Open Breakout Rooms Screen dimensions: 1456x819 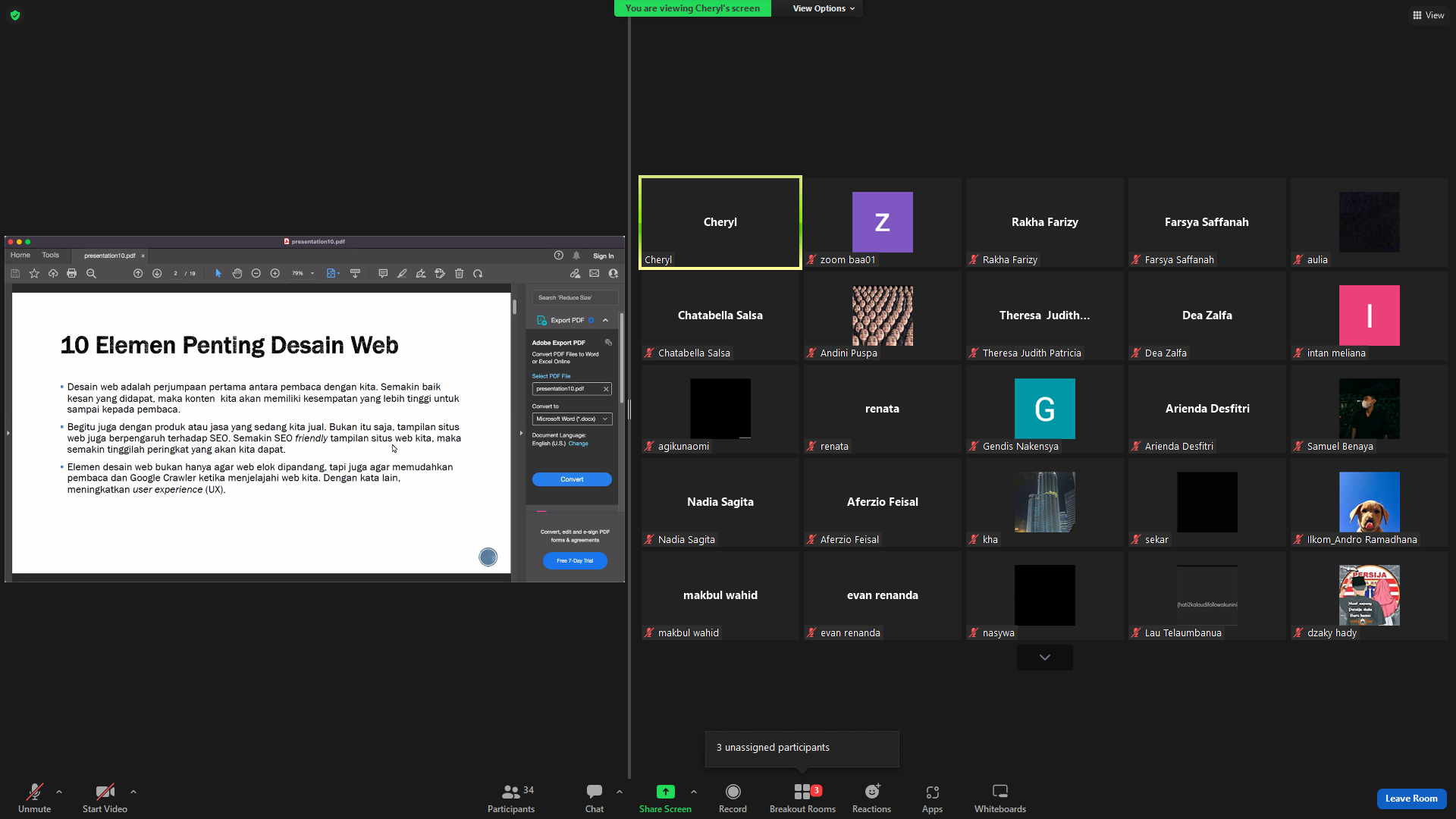click(x=802, y=798)
